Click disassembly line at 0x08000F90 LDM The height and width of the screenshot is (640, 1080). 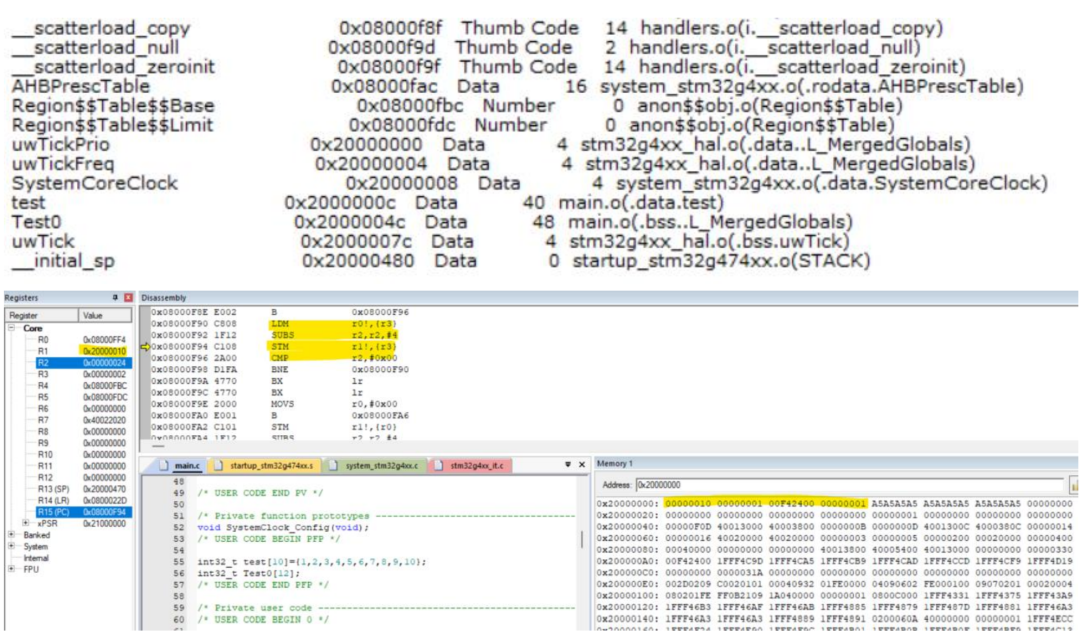[273, 324]
